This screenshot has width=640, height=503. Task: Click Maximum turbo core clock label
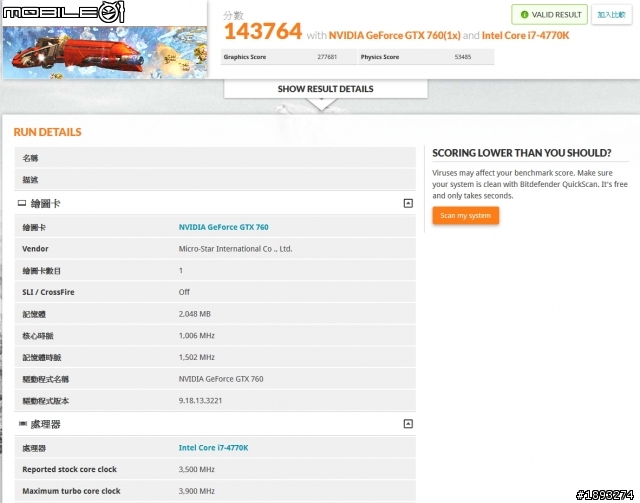coord(71,491)
